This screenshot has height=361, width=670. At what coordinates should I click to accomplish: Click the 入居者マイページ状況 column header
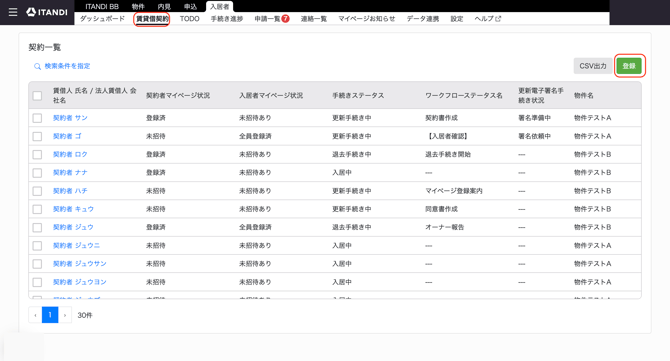tap(271, 96)
